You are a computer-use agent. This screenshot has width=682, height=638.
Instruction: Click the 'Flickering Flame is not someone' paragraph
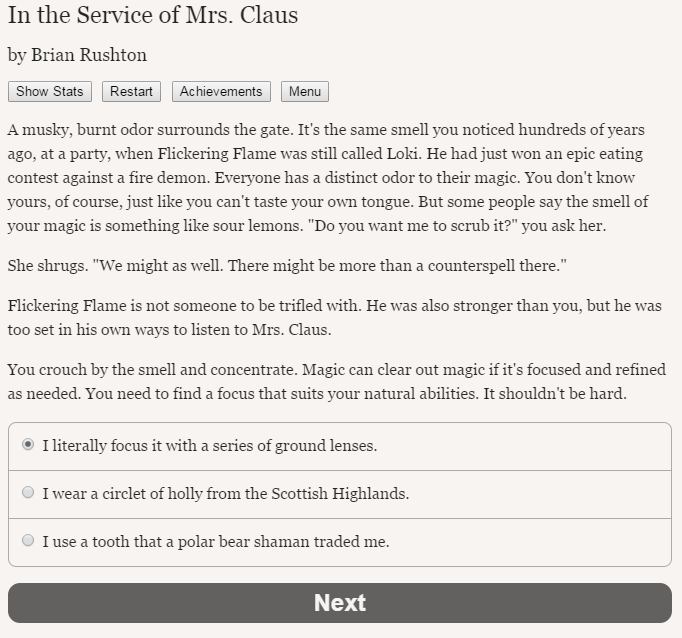click(335, 317)
